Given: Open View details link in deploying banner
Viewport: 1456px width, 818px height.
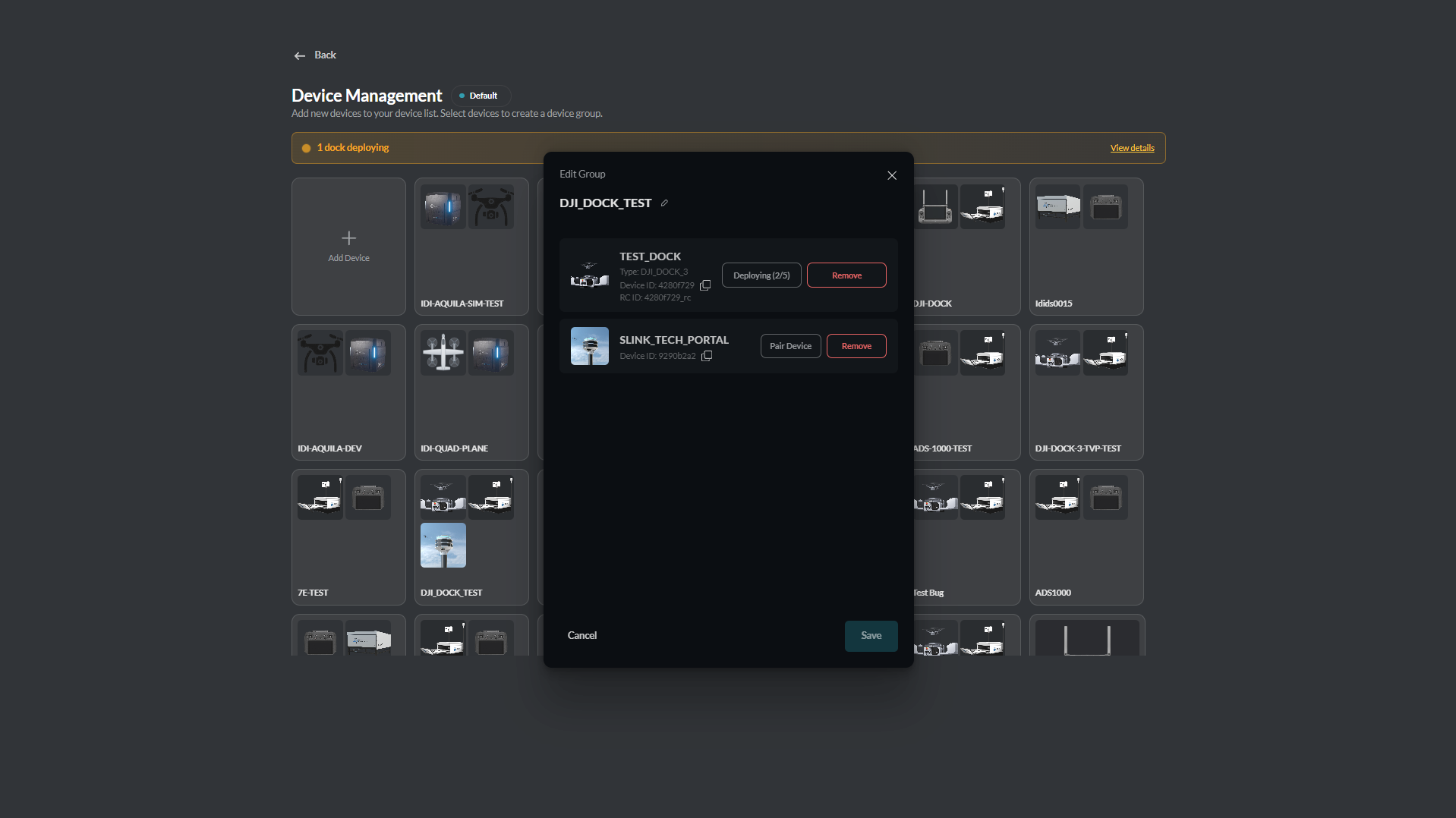Looking at the screenshot, I should pos(1132,148).
